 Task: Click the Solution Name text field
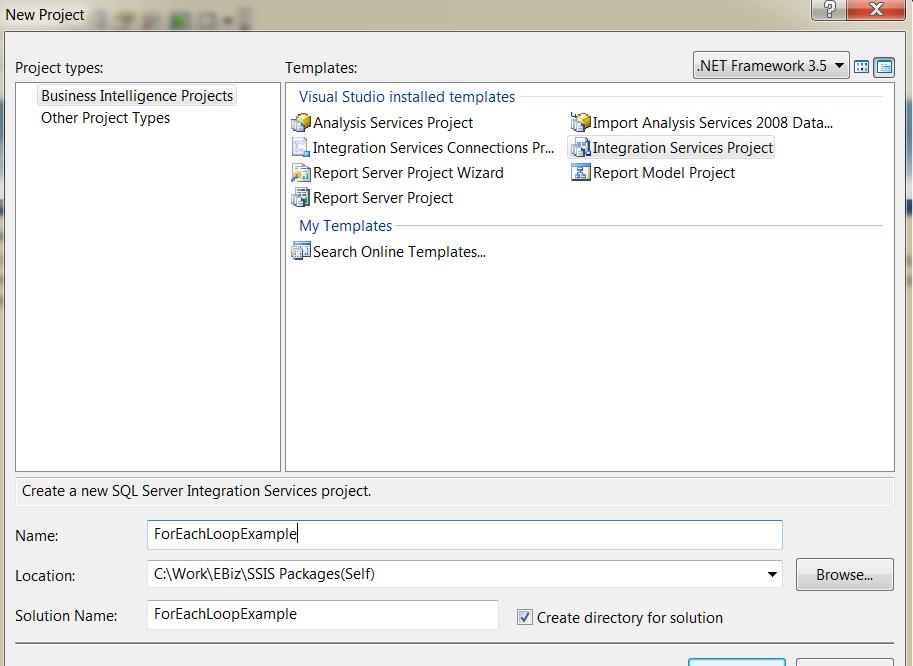[322, 614]
